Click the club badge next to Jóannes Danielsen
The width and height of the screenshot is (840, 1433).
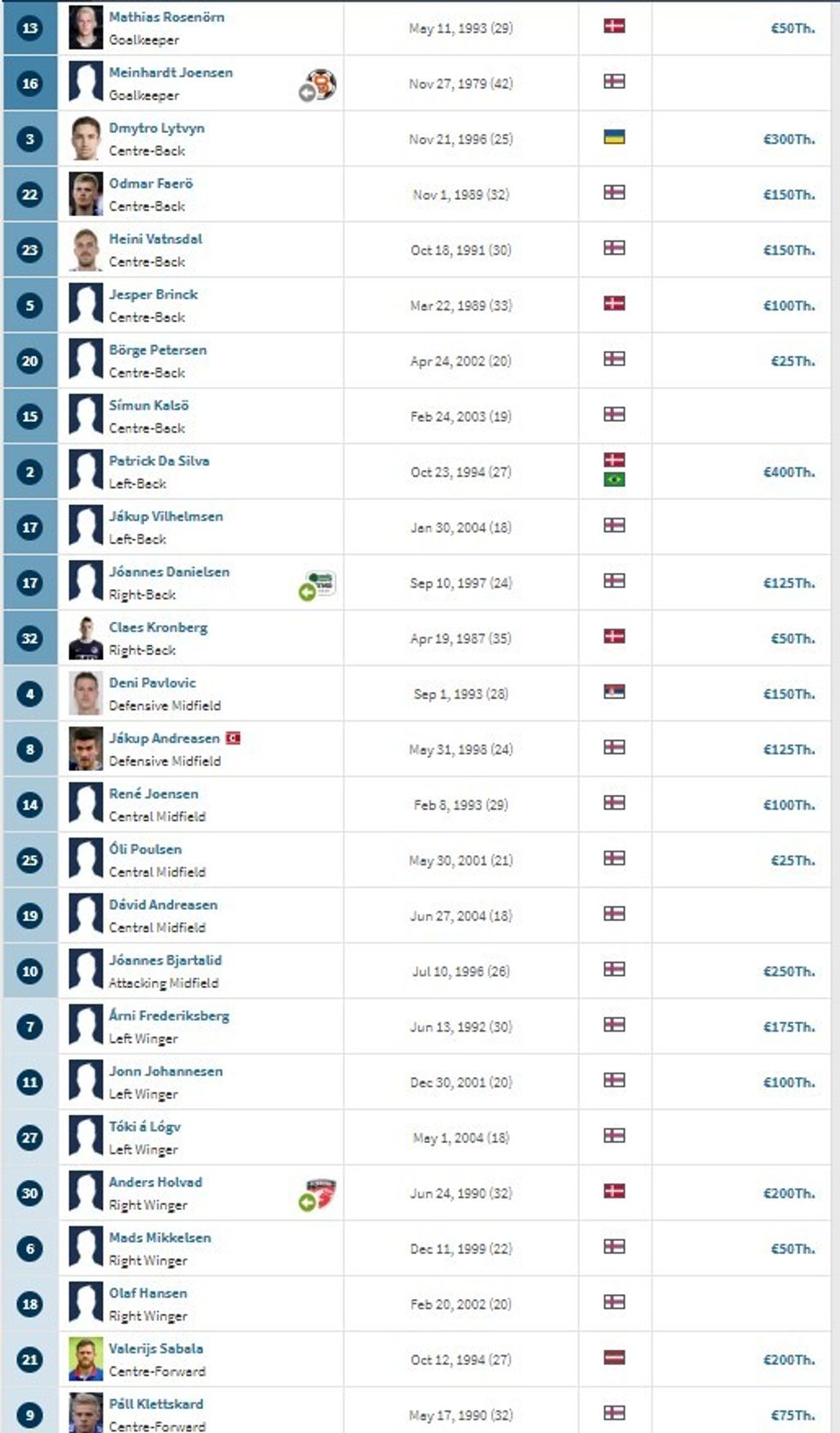[x=322, y=583]
